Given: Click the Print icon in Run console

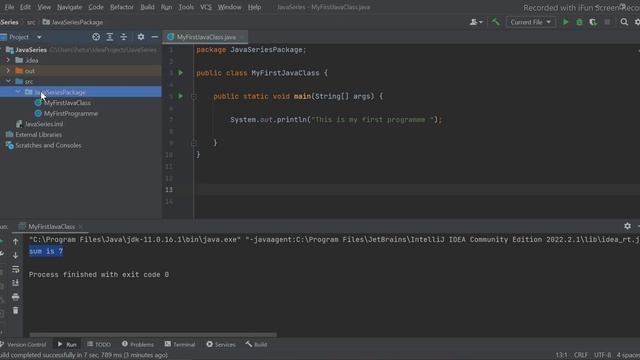Looking at the screenshot, I should (16, 297).
